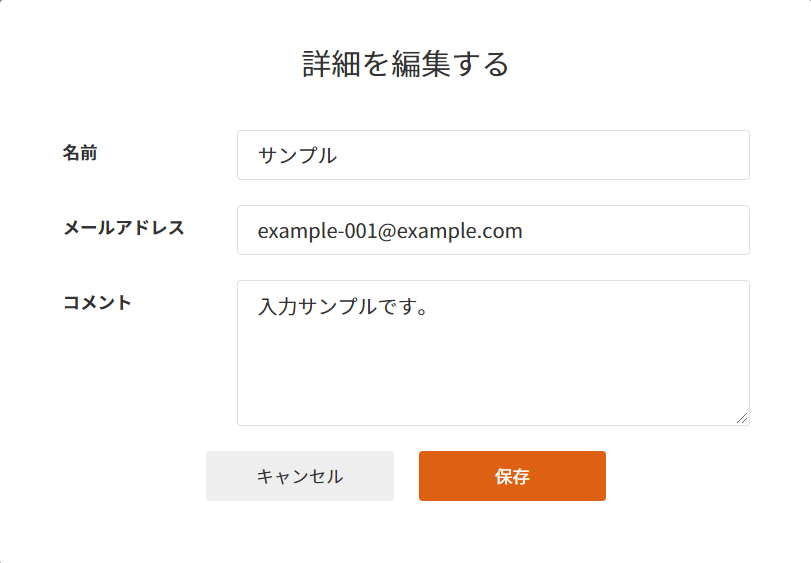Viewport: 811px width, 563px height.
Task: Click the サンプル text in name field
Action: [297, 156]
